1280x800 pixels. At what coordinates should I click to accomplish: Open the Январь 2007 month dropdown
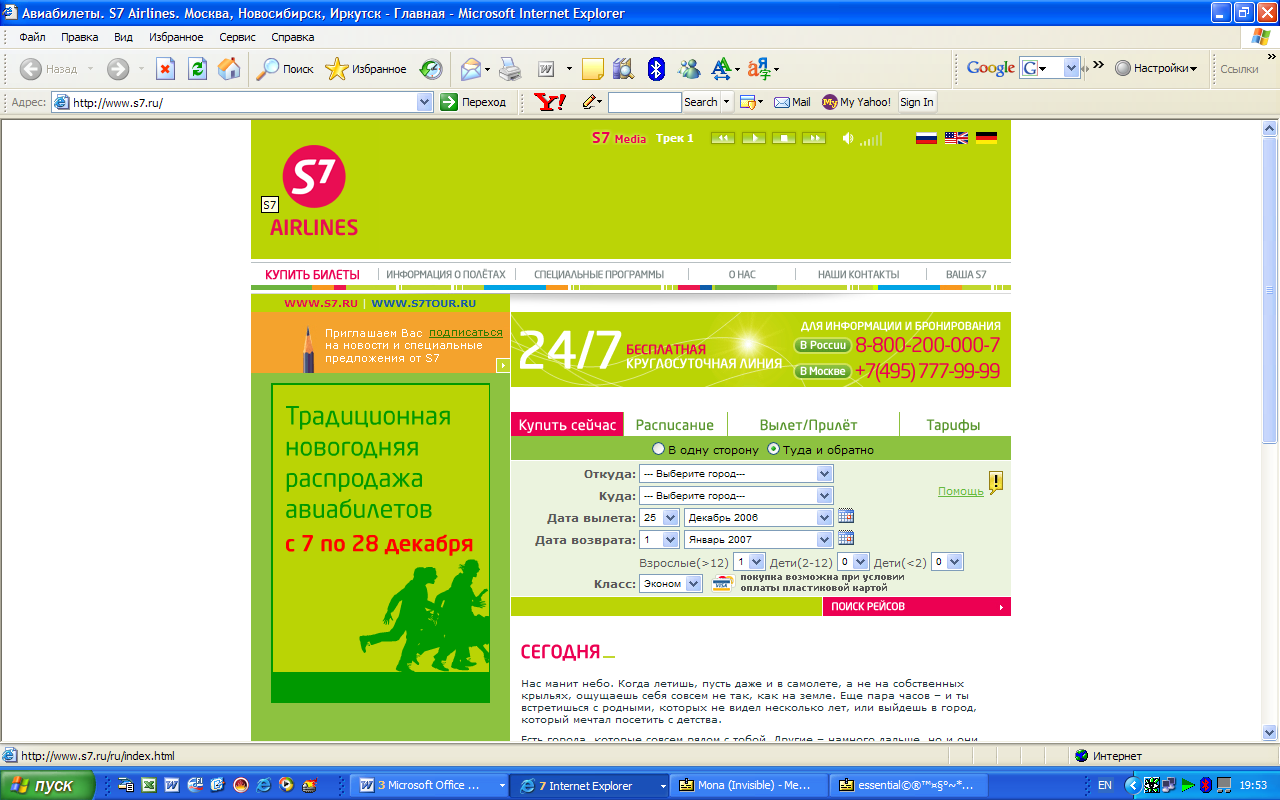pos(758,540)
